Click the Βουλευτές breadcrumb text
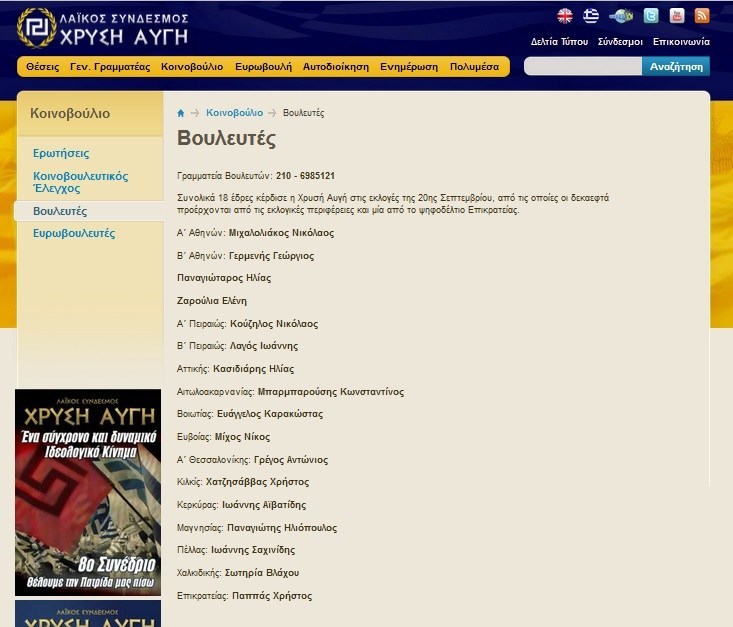This screenshot has height=627, width=733. pos(303,113)
